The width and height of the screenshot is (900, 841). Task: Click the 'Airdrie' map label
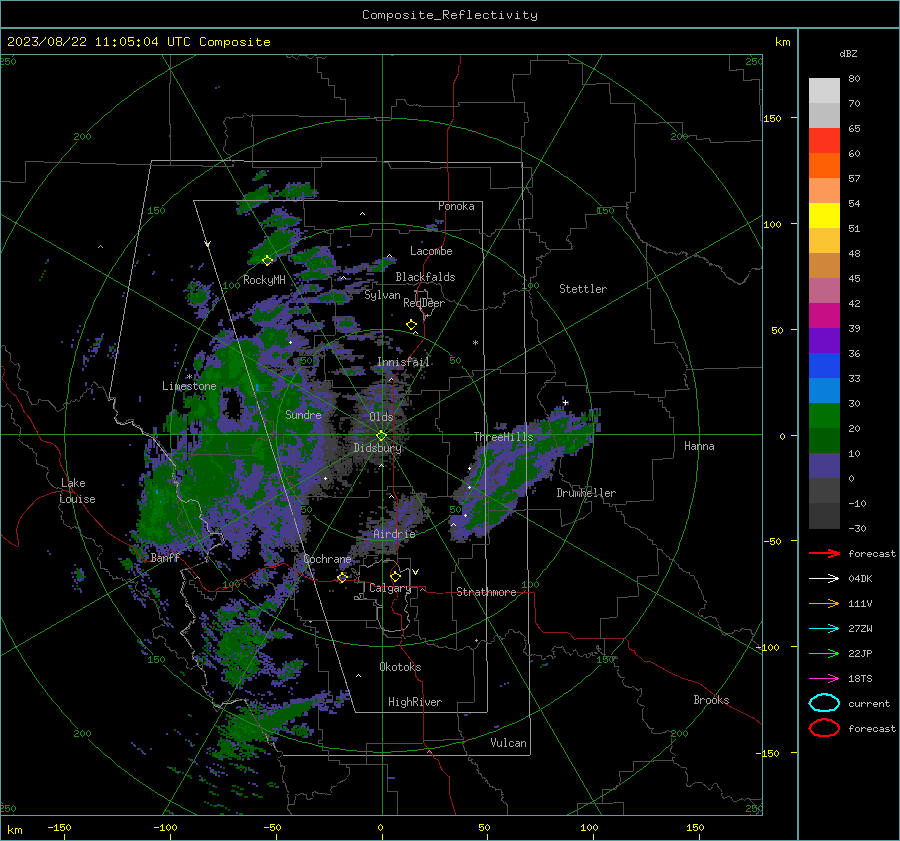point(394,534)
